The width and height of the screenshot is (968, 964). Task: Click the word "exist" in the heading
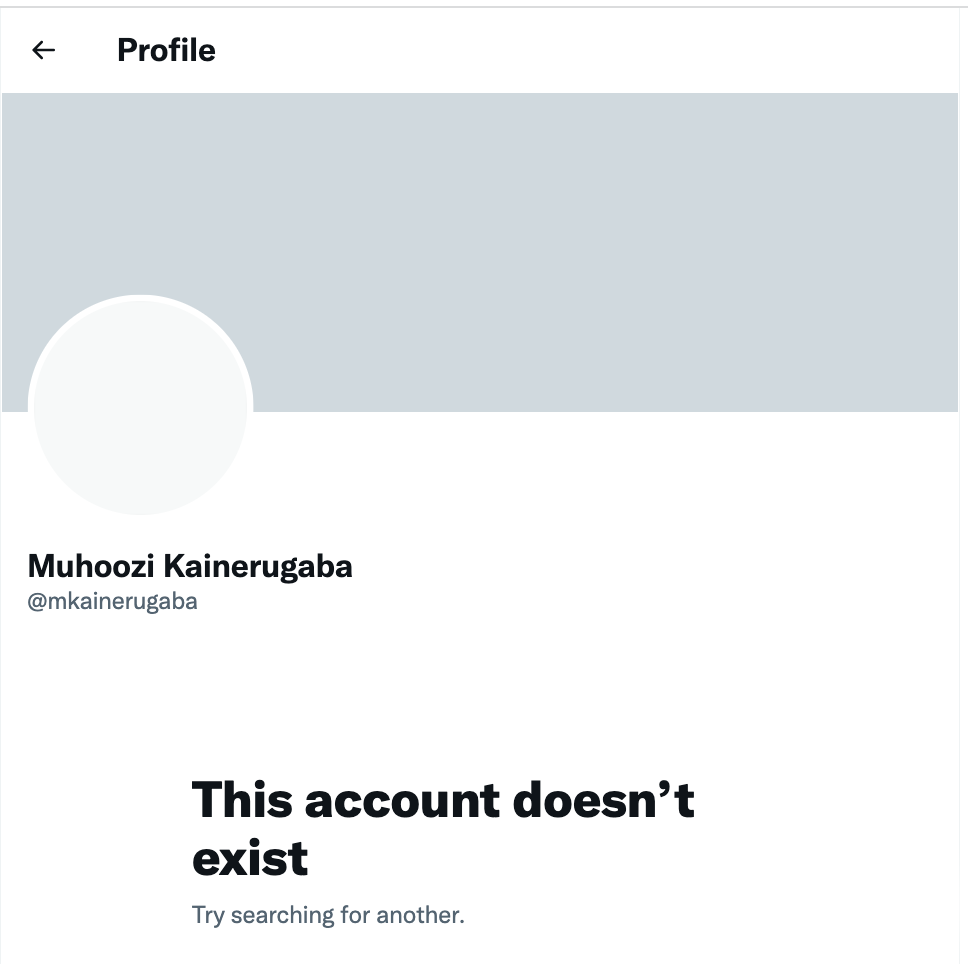250,858
